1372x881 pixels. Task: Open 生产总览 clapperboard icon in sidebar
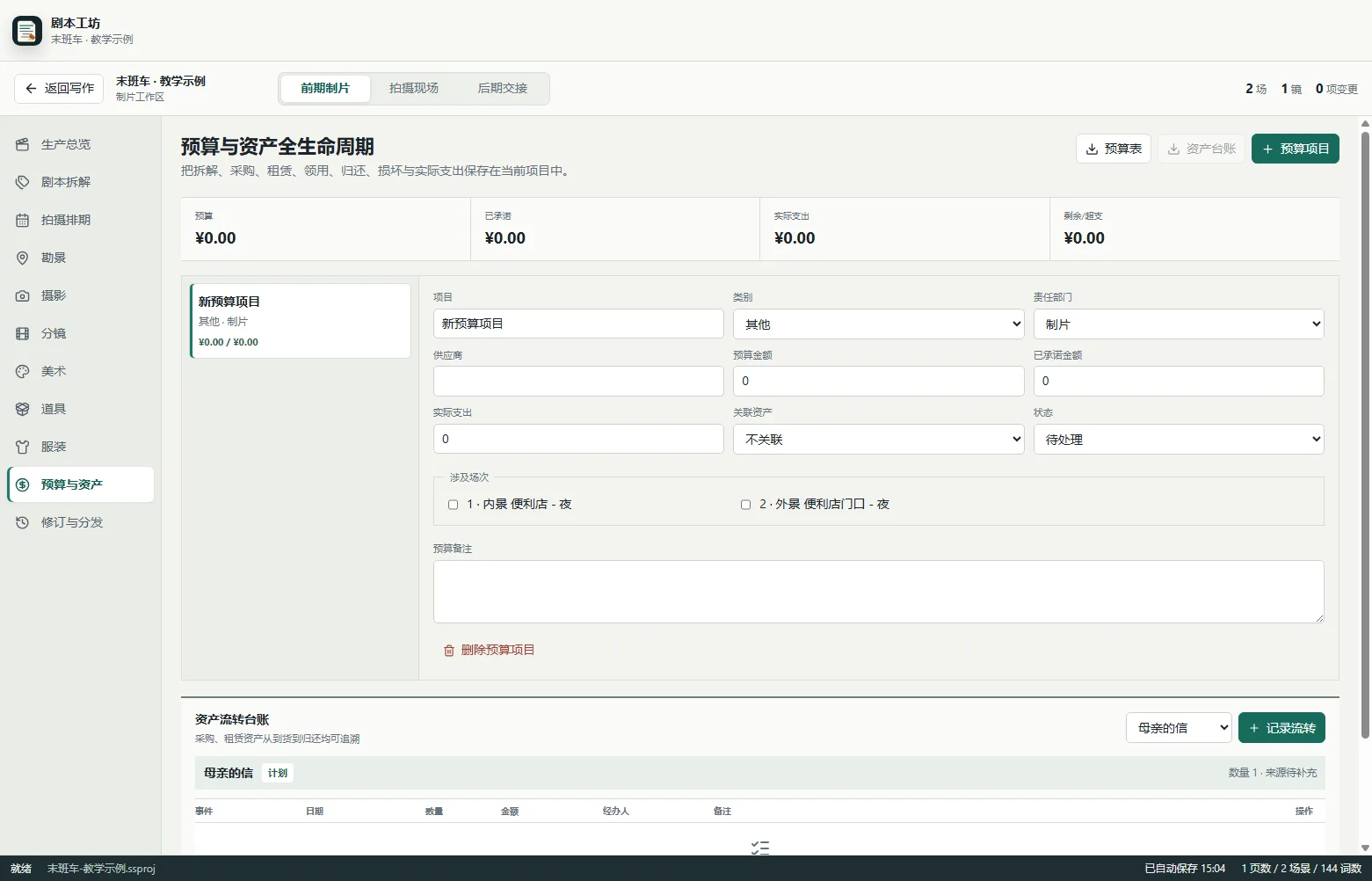[23, 144]
